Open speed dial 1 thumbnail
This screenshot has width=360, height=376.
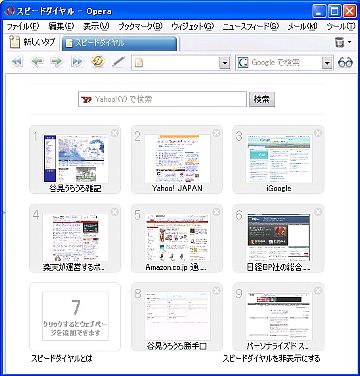point(75,159)
